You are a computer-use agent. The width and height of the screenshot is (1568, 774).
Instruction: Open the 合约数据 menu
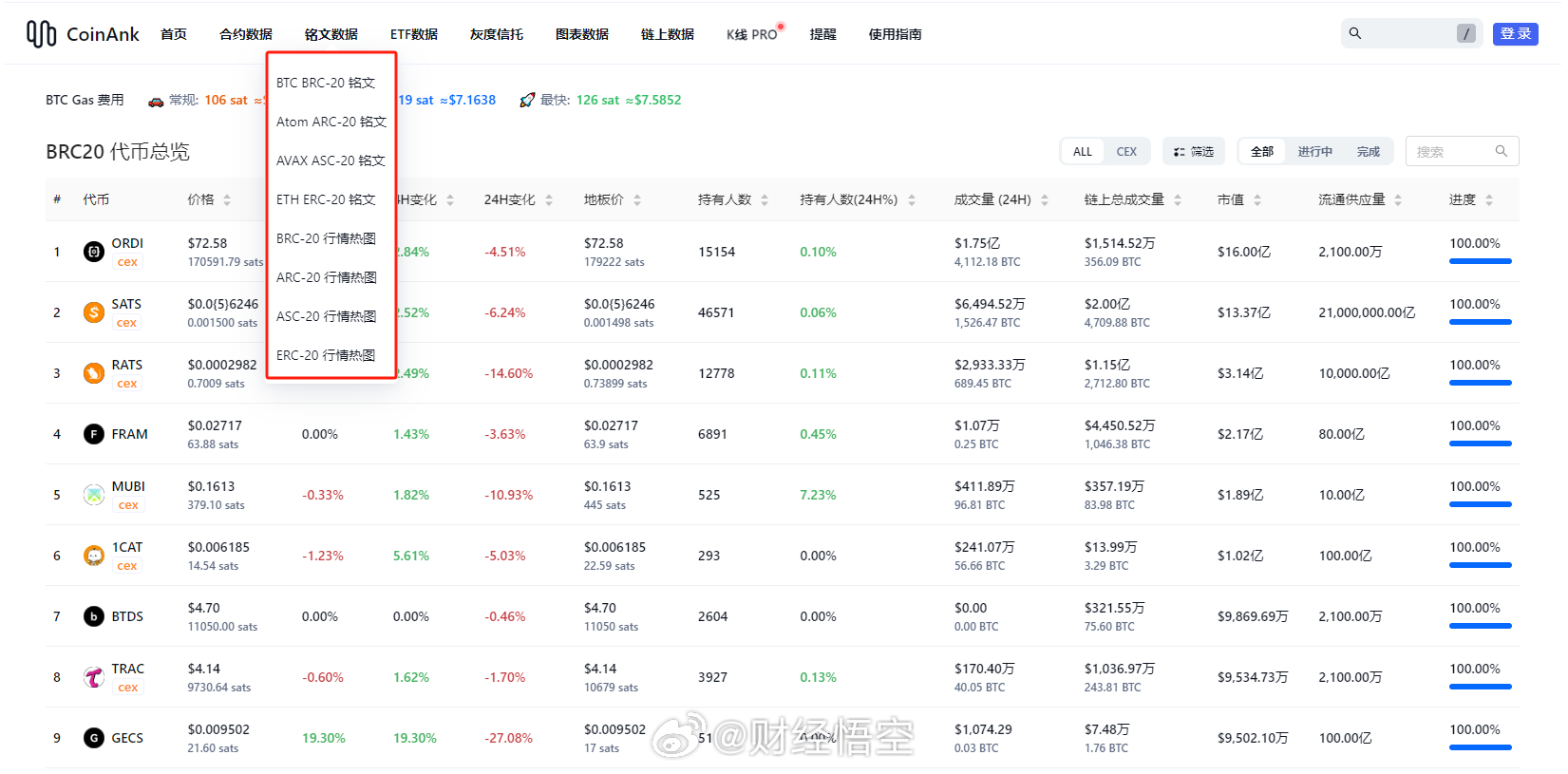tap(246, 34)
